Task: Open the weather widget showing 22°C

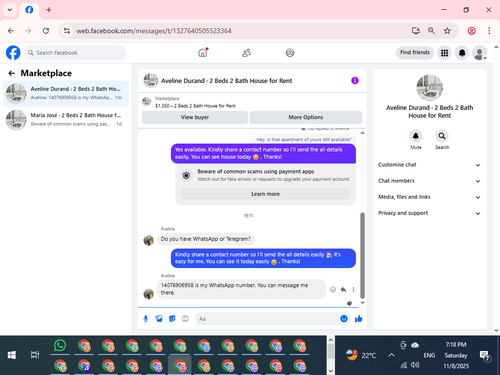Action: (361, 355)
